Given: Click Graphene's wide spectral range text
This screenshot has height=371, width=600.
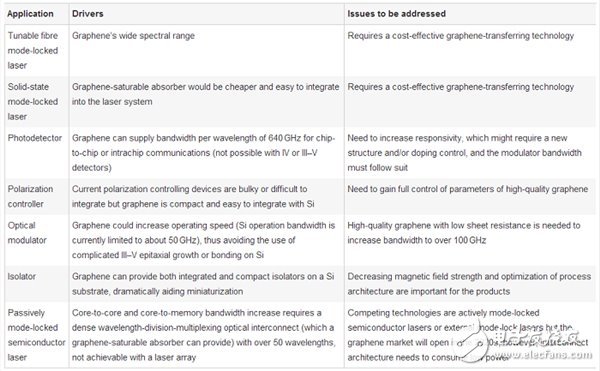Looking at the screenshot, I should point(133,36).
